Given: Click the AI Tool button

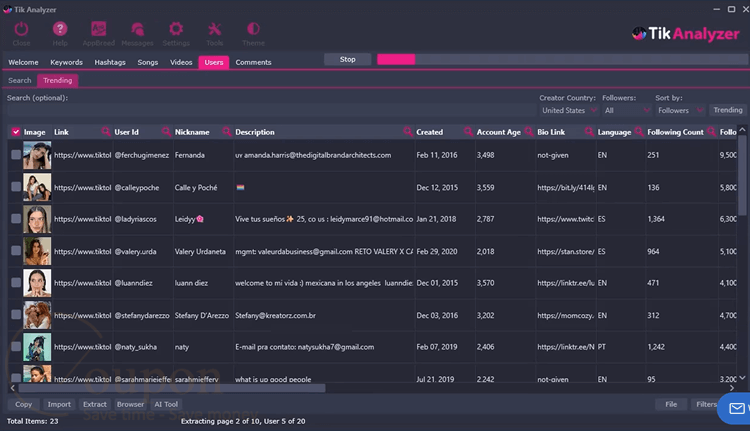Looking at the screenshot, I should [166, 404].
